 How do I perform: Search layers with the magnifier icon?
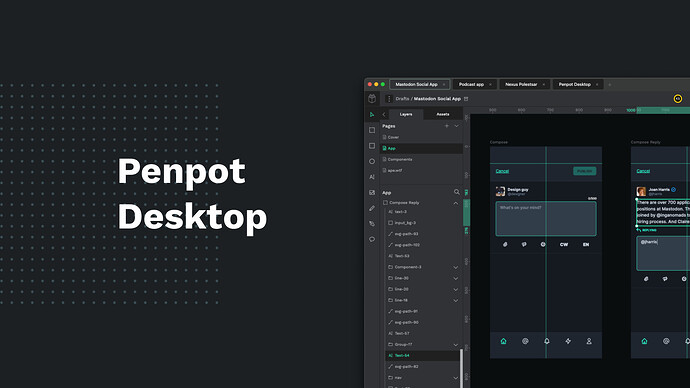456,192
